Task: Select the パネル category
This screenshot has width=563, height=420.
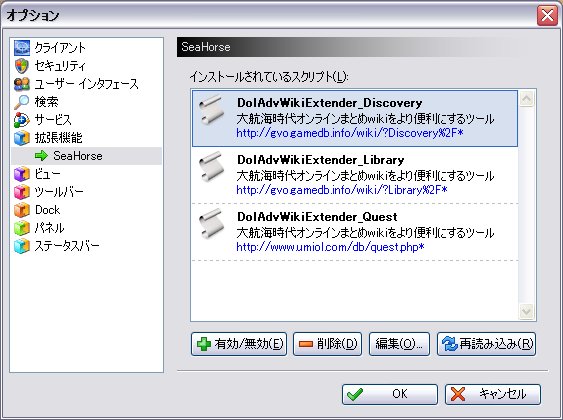Action: tap(50, 228)
